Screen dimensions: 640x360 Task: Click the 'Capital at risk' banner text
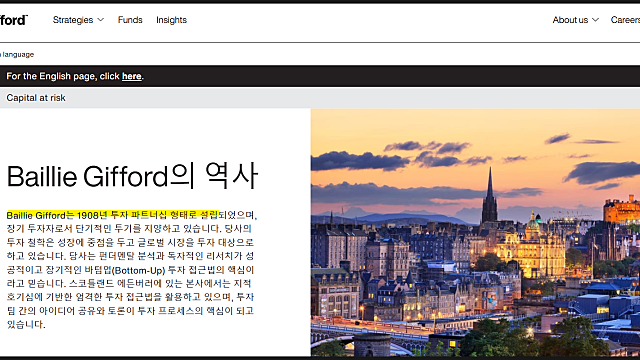[x=36, y=98]
